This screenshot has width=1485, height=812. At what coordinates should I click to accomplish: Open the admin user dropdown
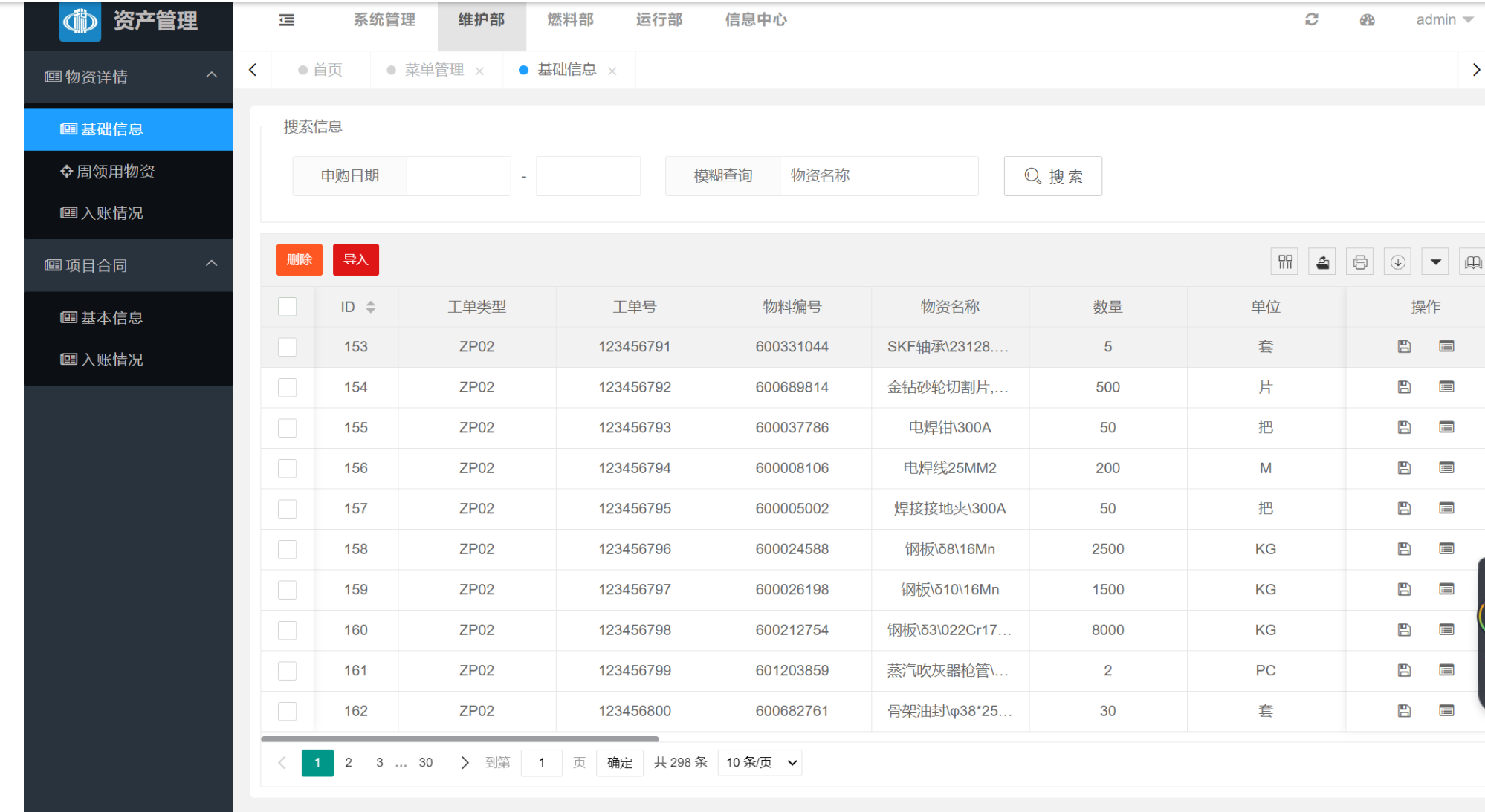(1444, 20)
